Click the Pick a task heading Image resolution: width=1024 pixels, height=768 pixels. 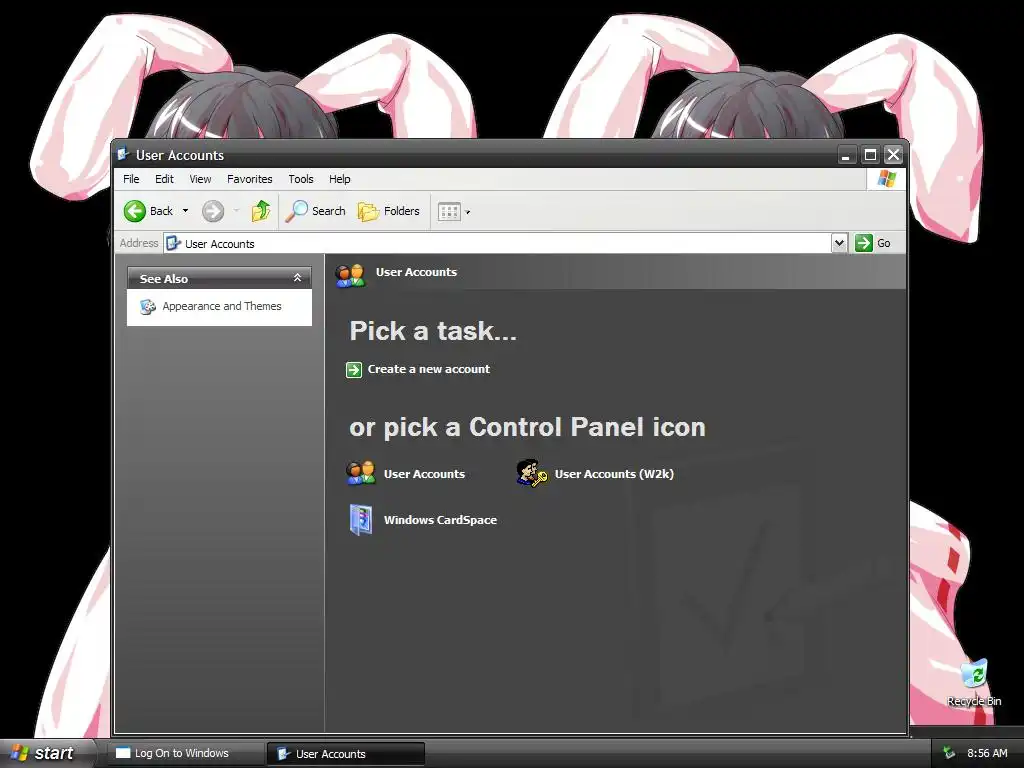pyautogui.click(x=433, y=331)
